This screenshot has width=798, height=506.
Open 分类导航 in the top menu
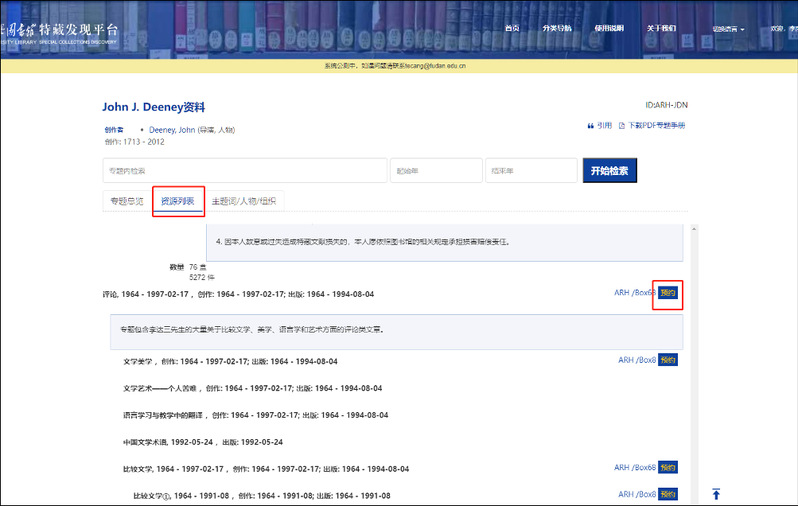[x=557, y=28]
